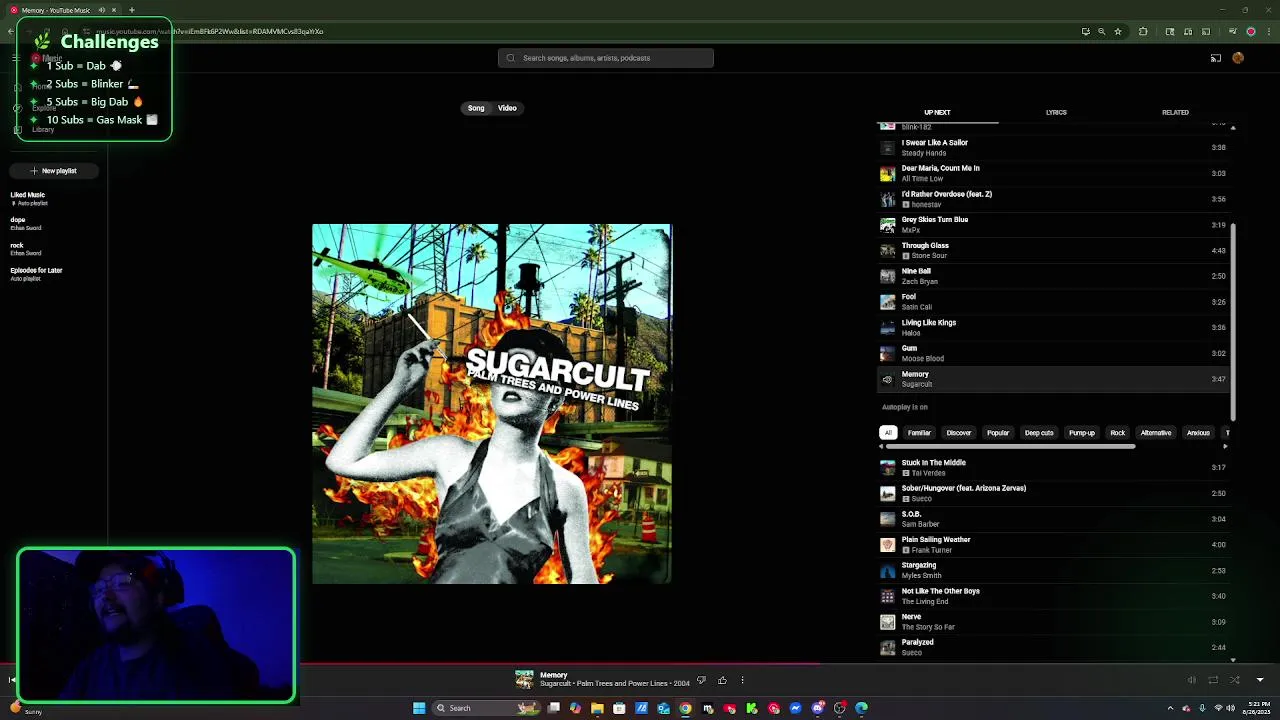Open Messenger from taskbar
Image resolution: width=1280 pixels, height=720 pixels.
coord(796,708)
